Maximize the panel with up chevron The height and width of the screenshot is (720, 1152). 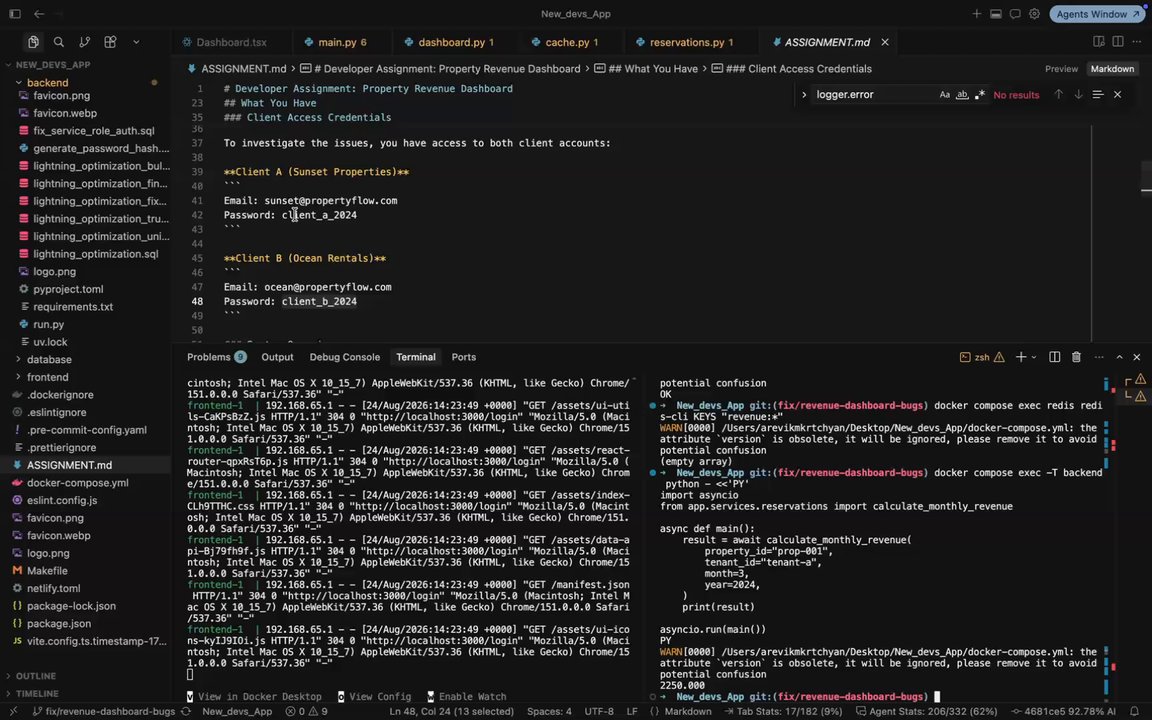click(1120, 357)
